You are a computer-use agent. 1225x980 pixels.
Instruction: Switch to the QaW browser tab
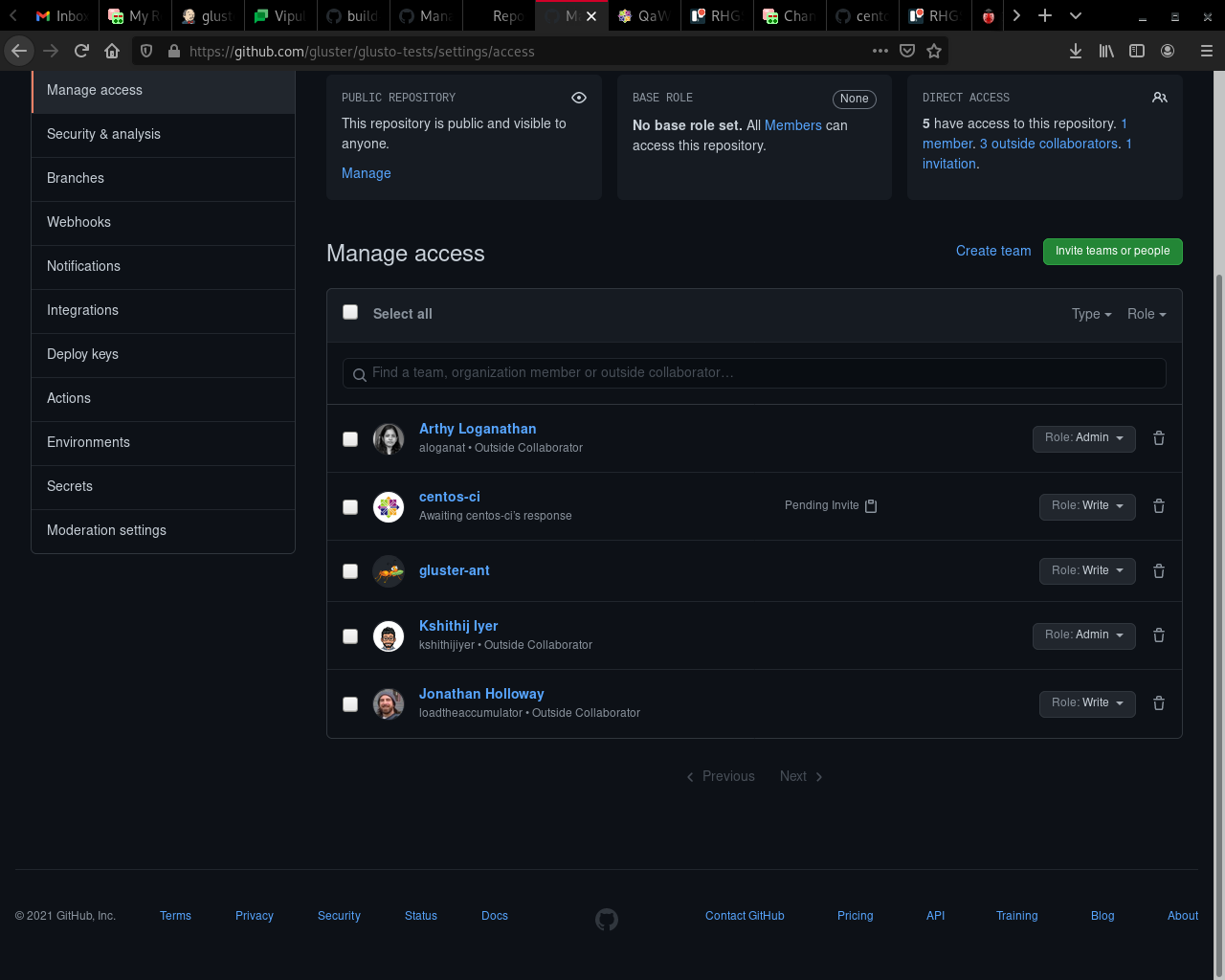tap(645, 16)
